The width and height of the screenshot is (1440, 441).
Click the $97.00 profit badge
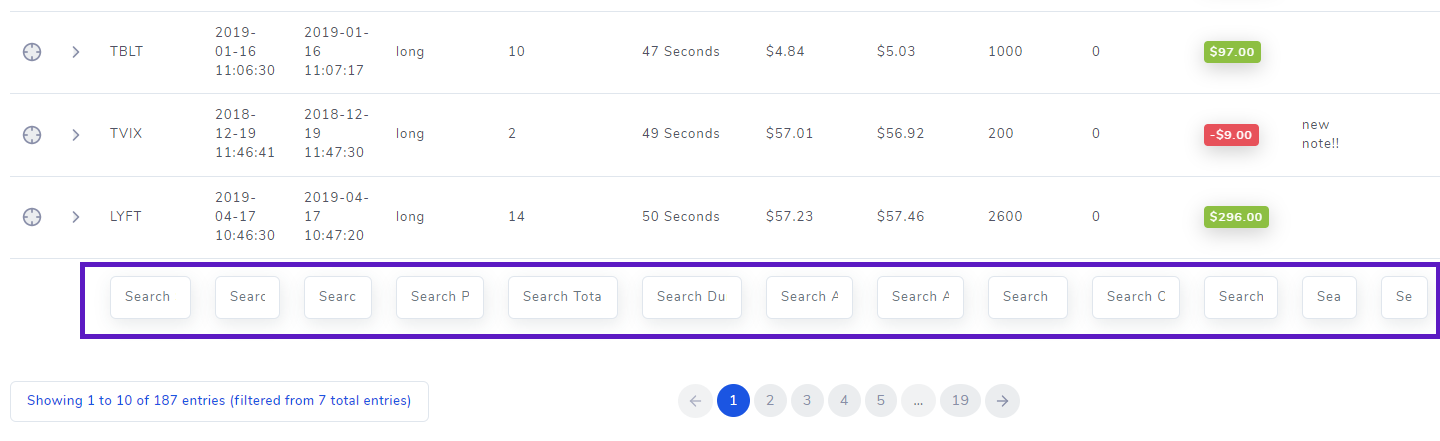(1232, 52)
